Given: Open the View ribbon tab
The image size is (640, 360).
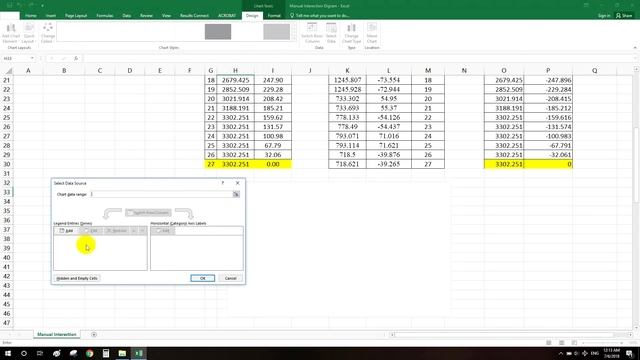Looking at the screenshot, I should pos(167,16).
